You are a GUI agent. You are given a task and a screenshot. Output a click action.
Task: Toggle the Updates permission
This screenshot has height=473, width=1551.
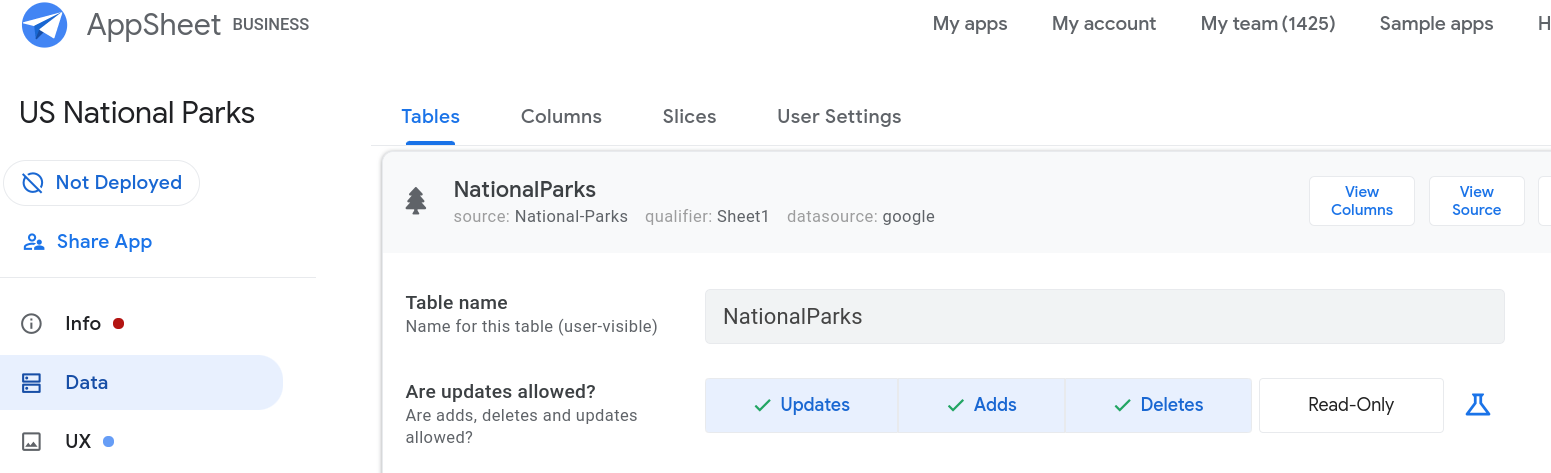(x=801, y=405)
